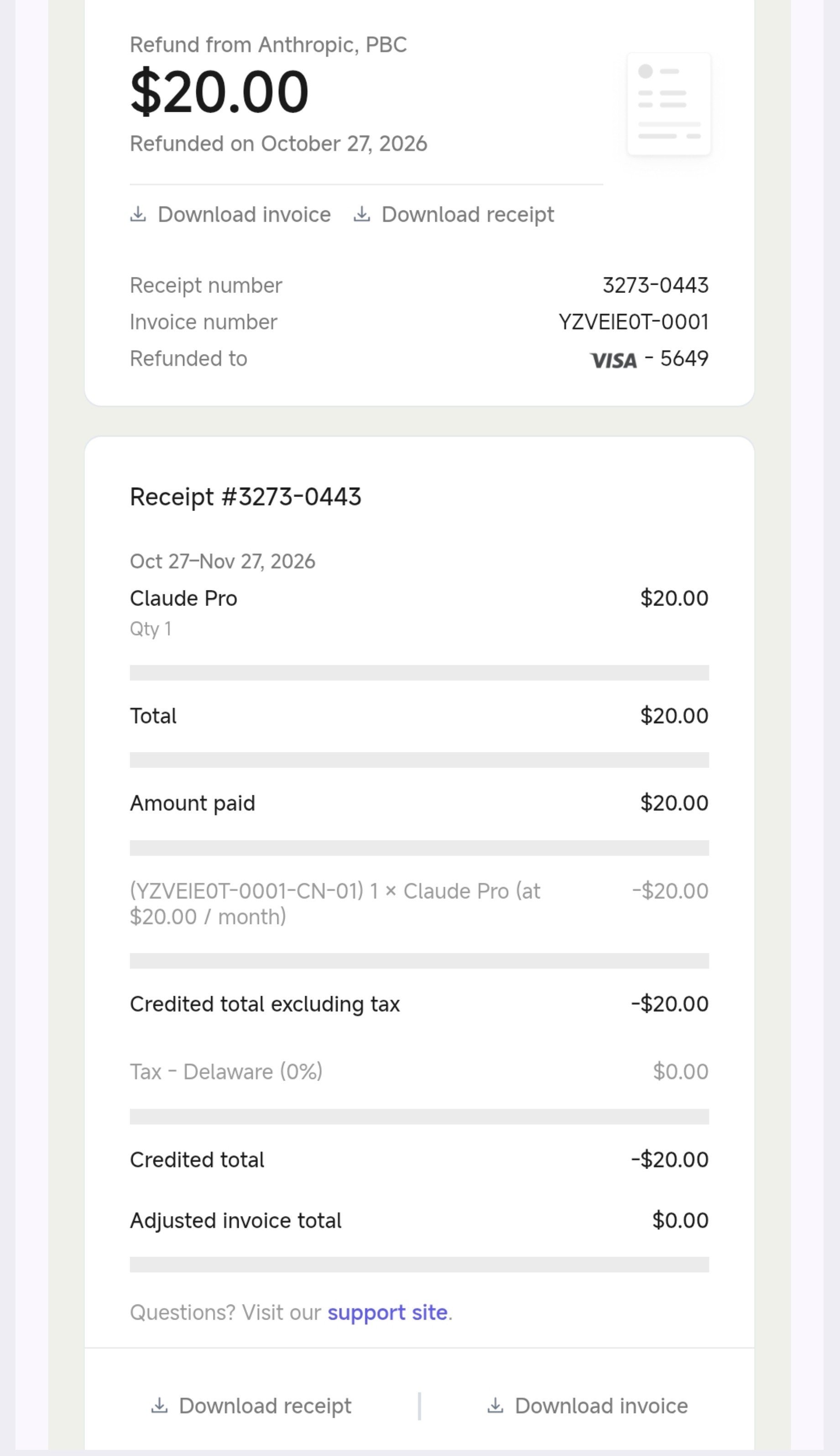Select footer Download receipt button label
Viewport: 840px width, 1456px height.
[265, 1406]
